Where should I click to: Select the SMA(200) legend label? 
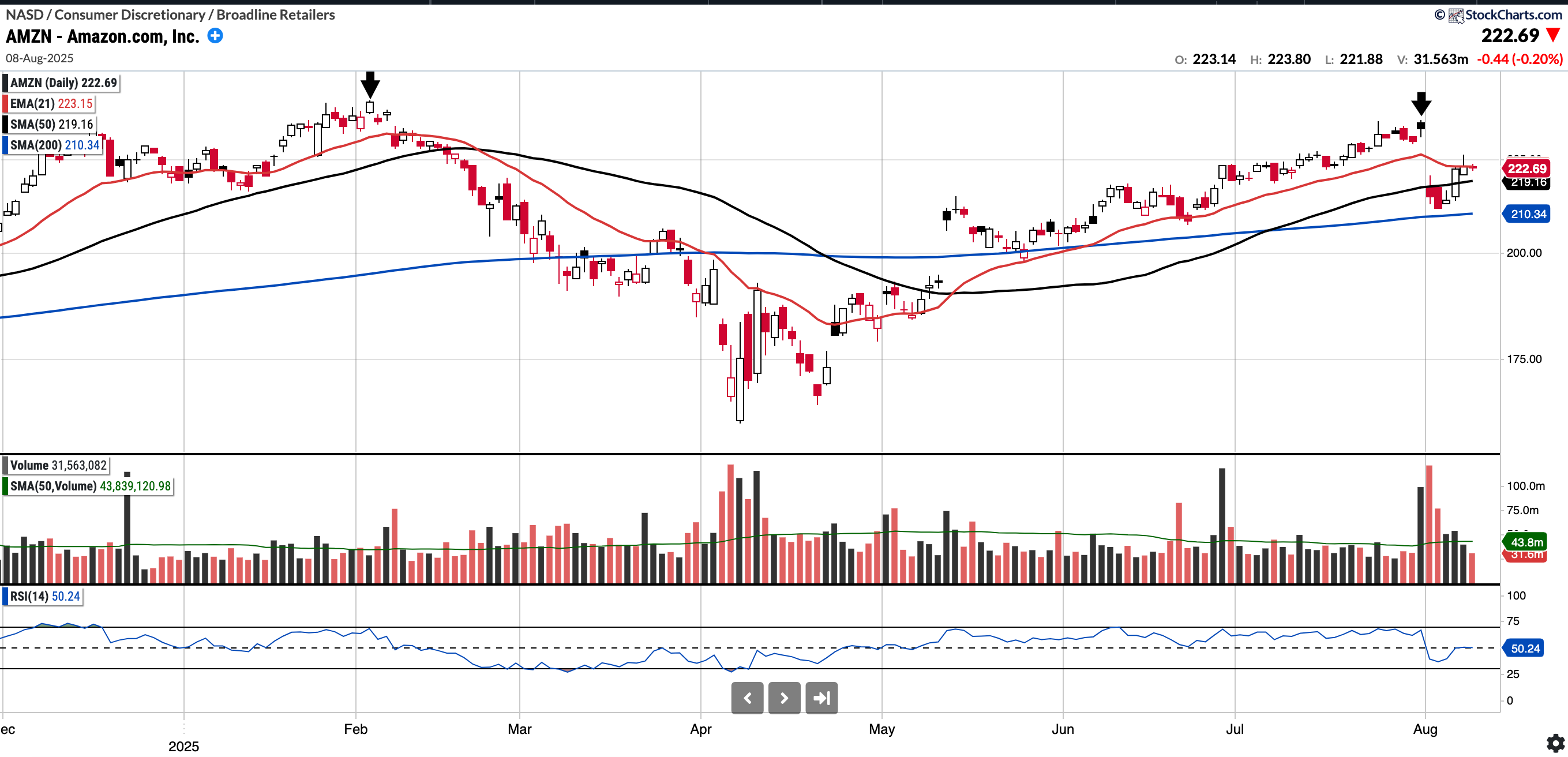coord(54,145)
